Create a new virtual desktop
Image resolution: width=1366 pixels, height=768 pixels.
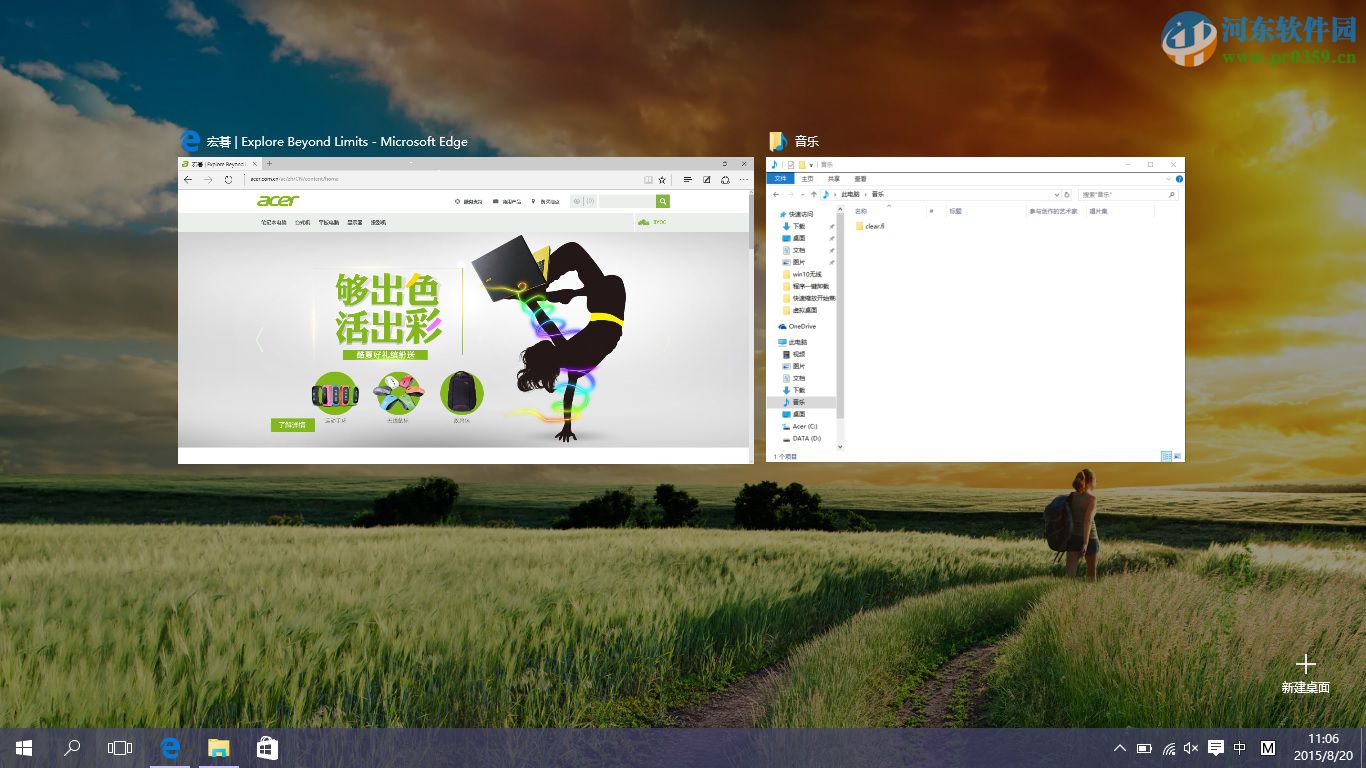1306,663
